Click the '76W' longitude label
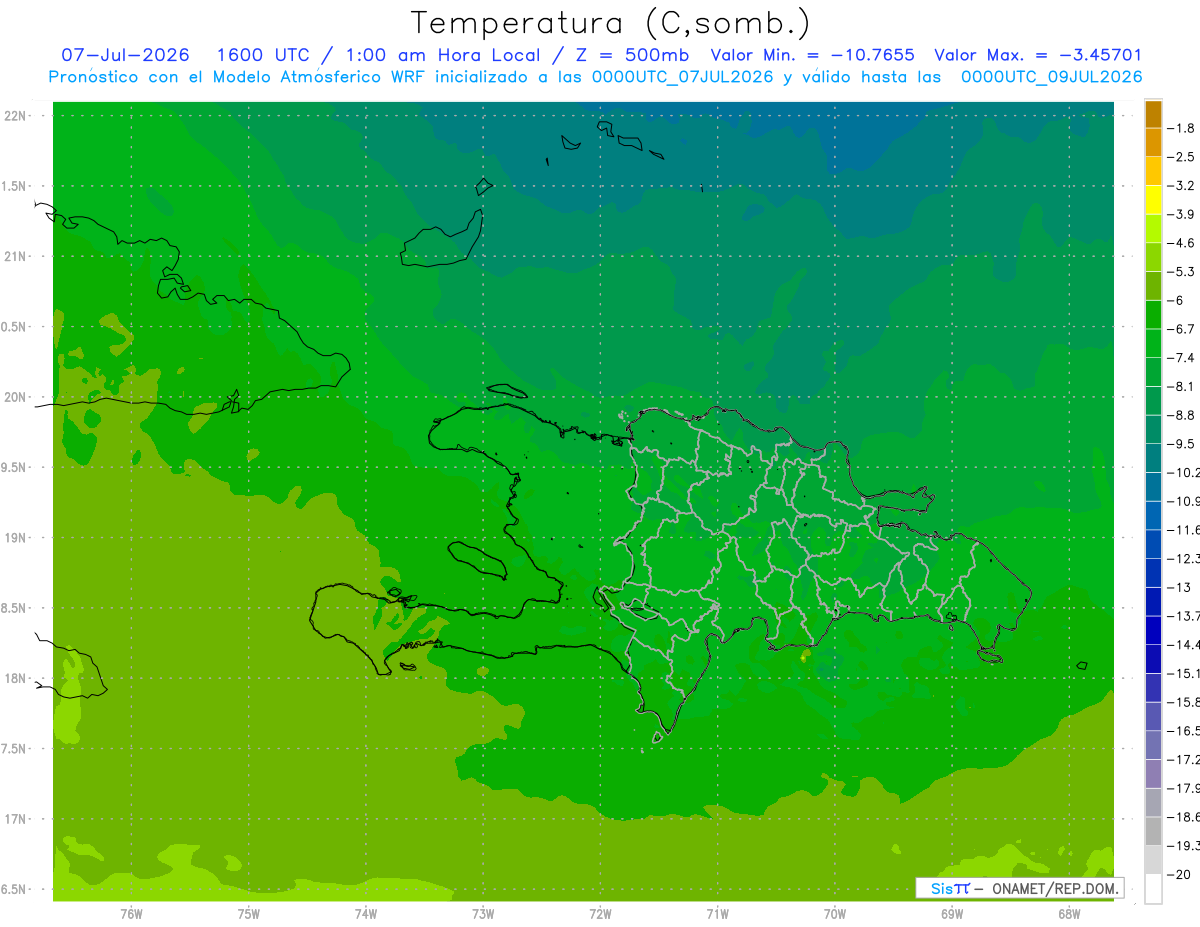This screenshot has width=1200, height=927. tap(131, 913)
